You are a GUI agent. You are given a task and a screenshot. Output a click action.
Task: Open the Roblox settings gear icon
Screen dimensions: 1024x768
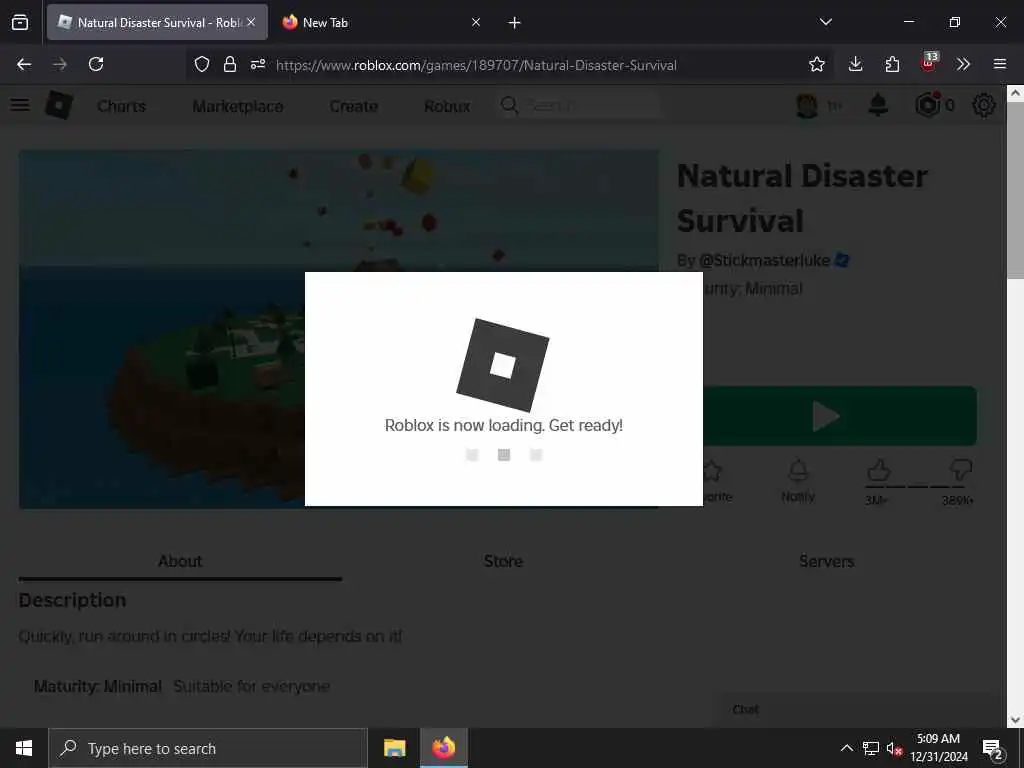click(984, 104)
